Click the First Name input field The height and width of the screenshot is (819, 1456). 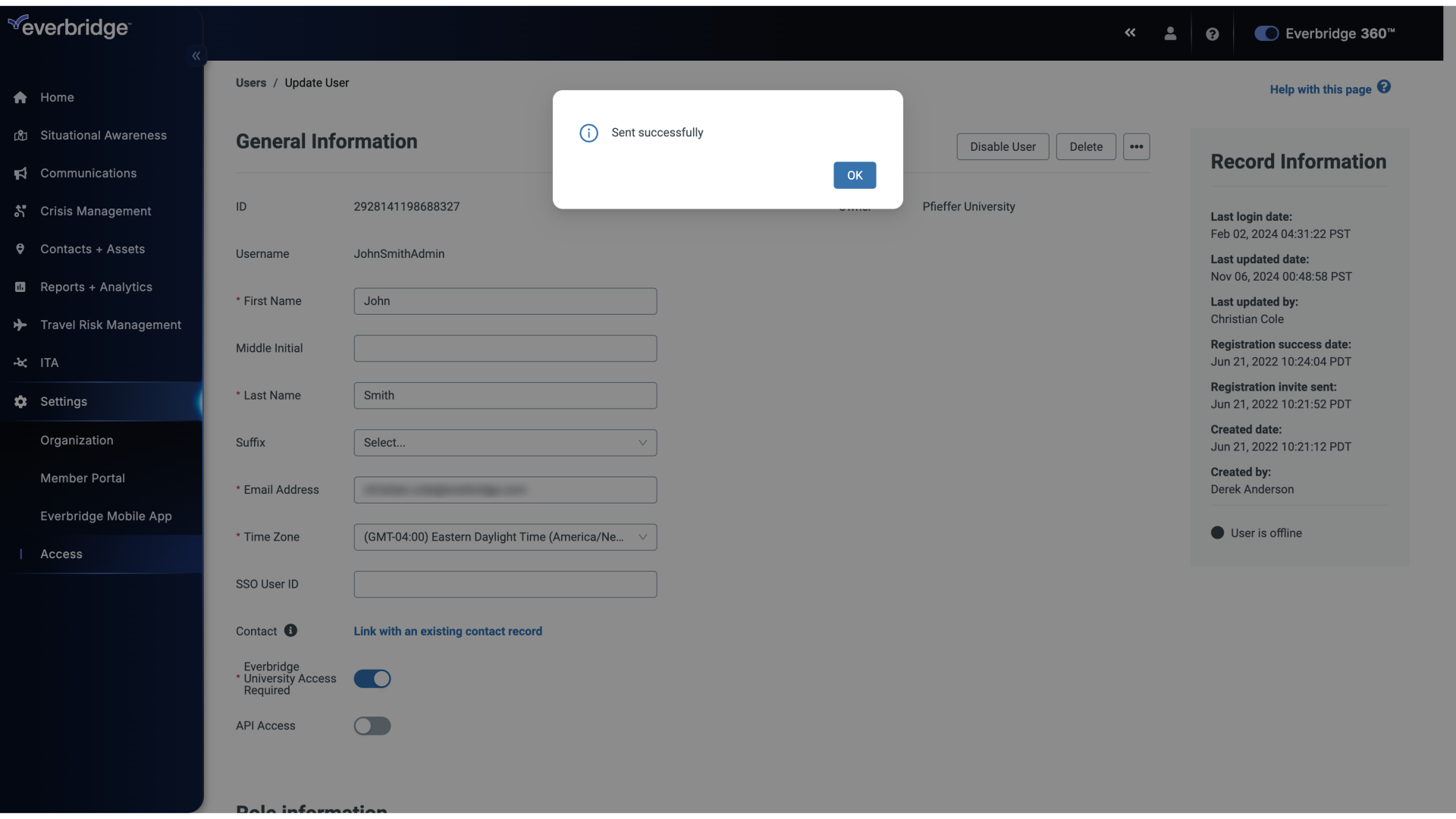[505, 301]
